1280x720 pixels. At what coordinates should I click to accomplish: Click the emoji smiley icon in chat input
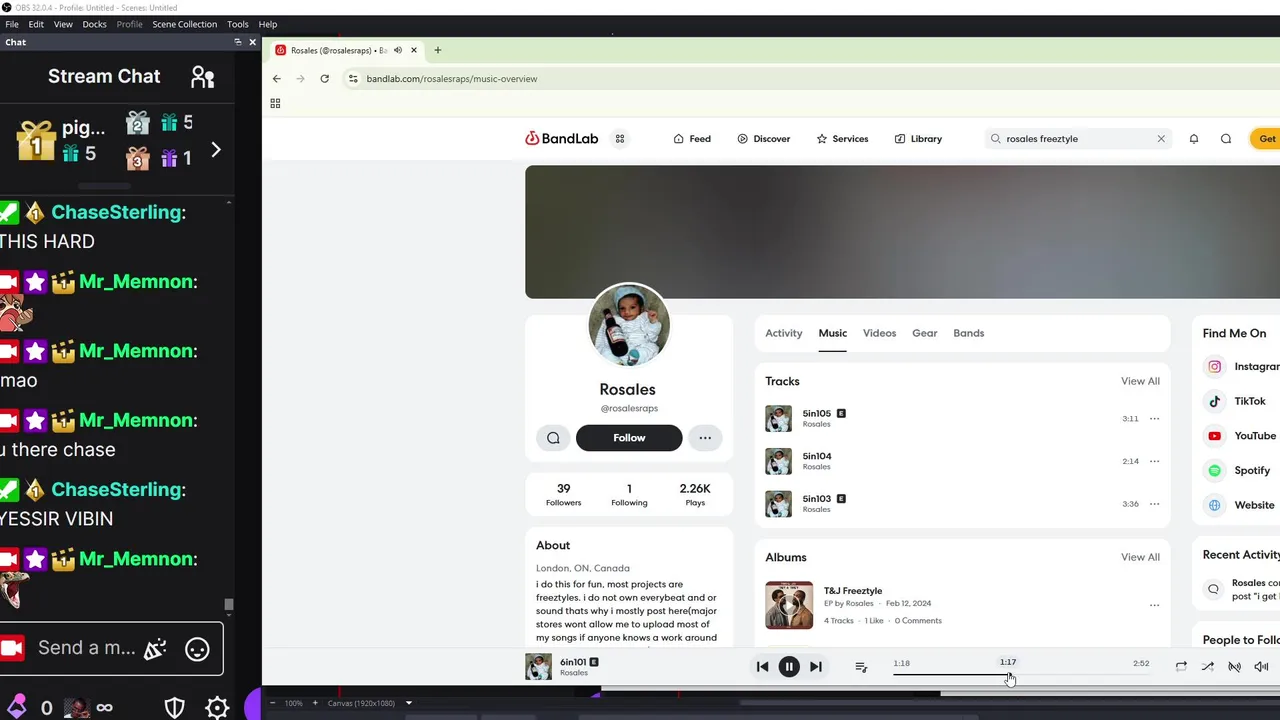[197, 649]
